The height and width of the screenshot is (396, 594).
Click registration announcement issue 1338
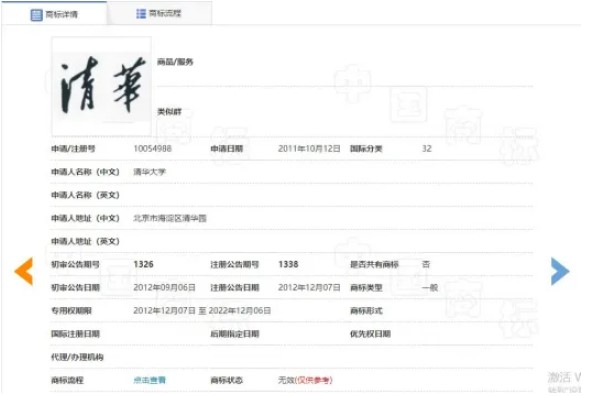point(288,264)
